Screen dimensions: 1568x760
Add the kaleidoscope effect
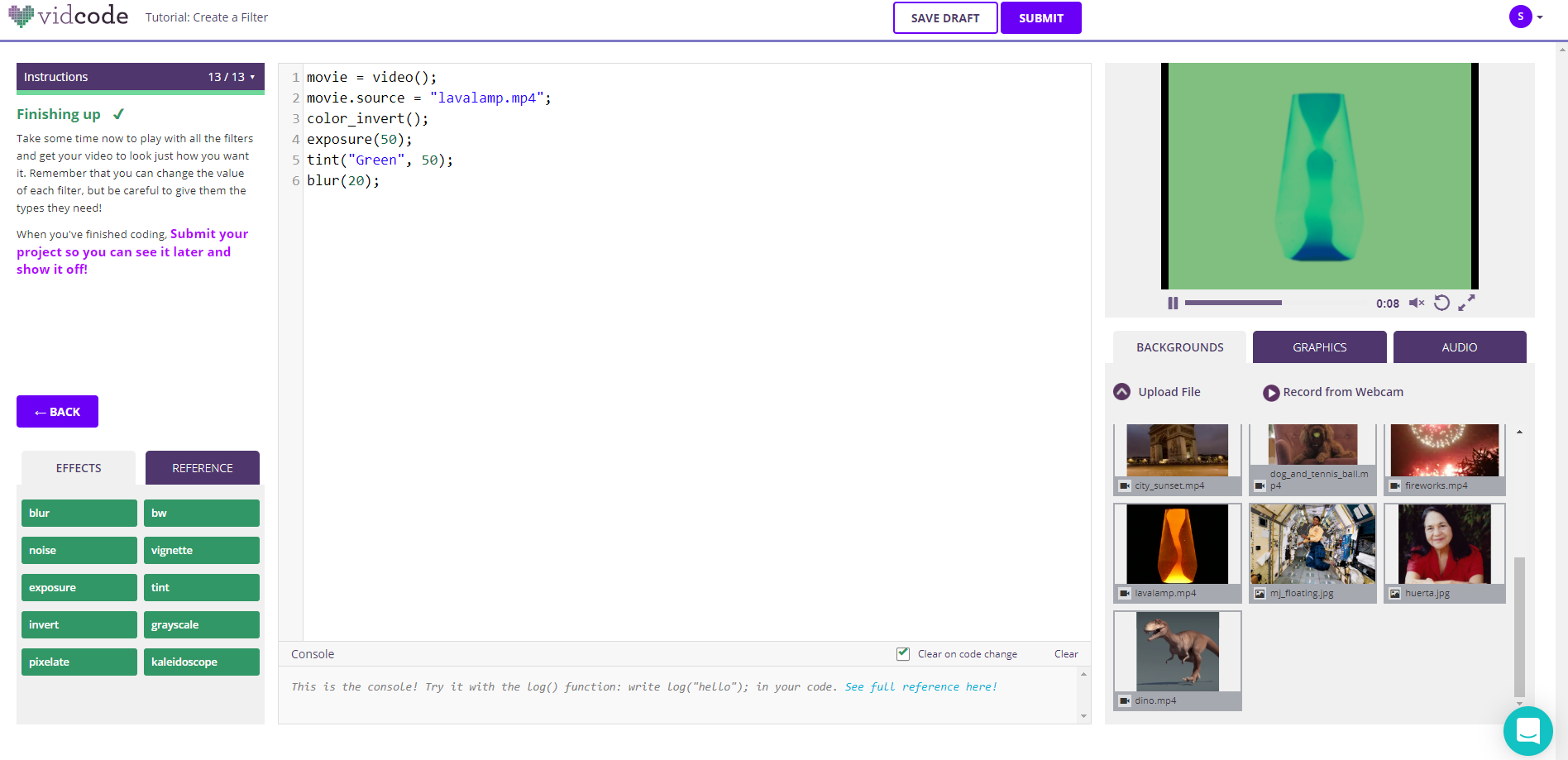coord(201,662)
